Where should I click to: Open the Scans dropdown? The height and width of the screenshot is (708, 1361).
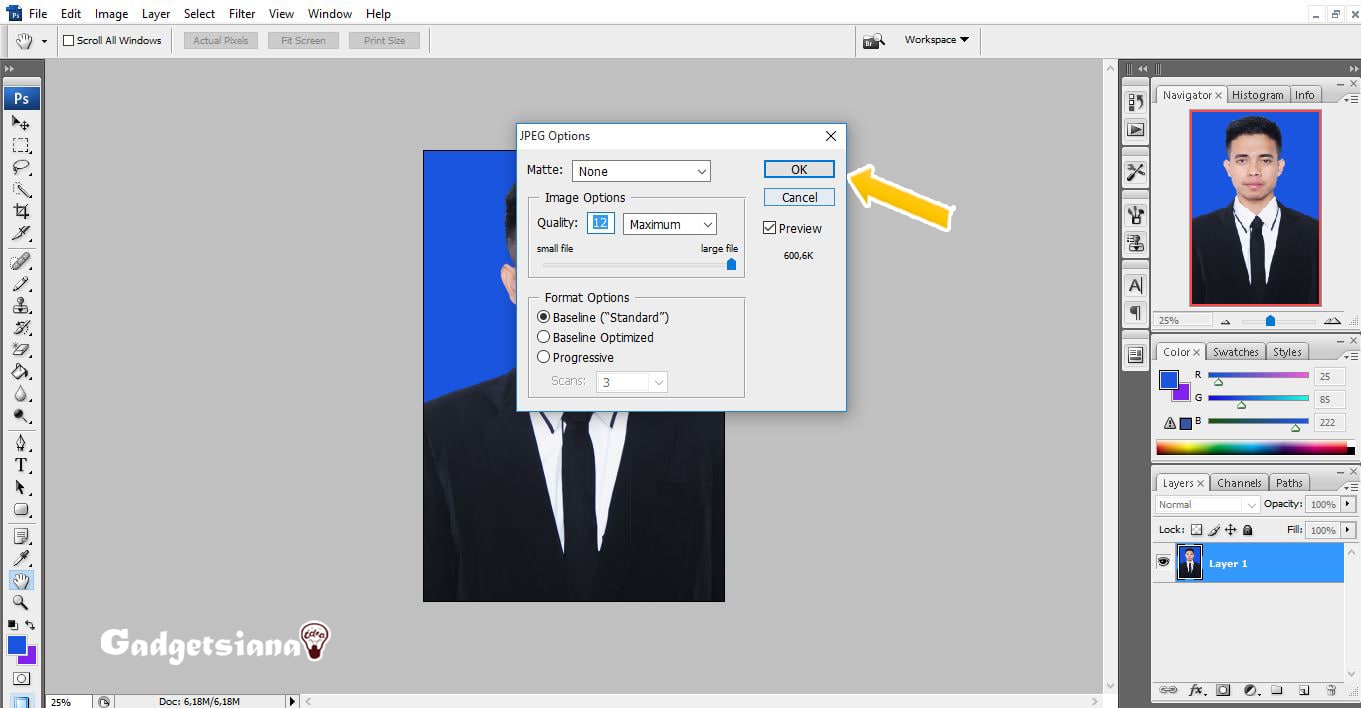tap(632, 382)
